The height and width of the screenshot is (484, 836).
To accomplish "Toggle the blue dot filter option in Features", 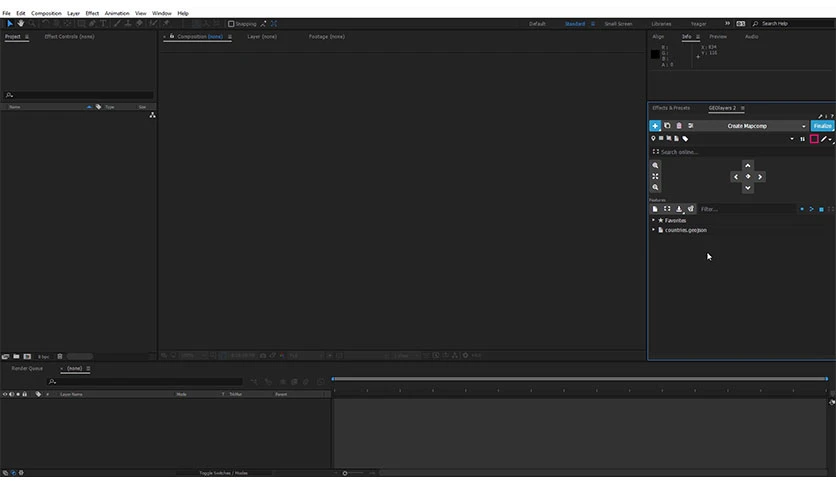I will (802, 209).
